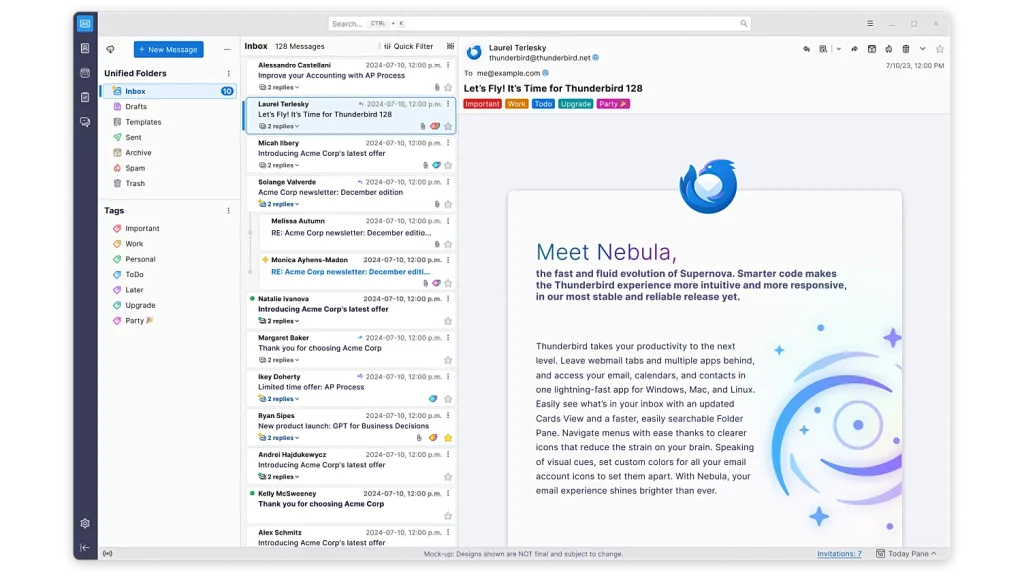This screenshot has width=1024, height=576.
Task: Click the Reply List icon in message header
Action: pos(823,49)
